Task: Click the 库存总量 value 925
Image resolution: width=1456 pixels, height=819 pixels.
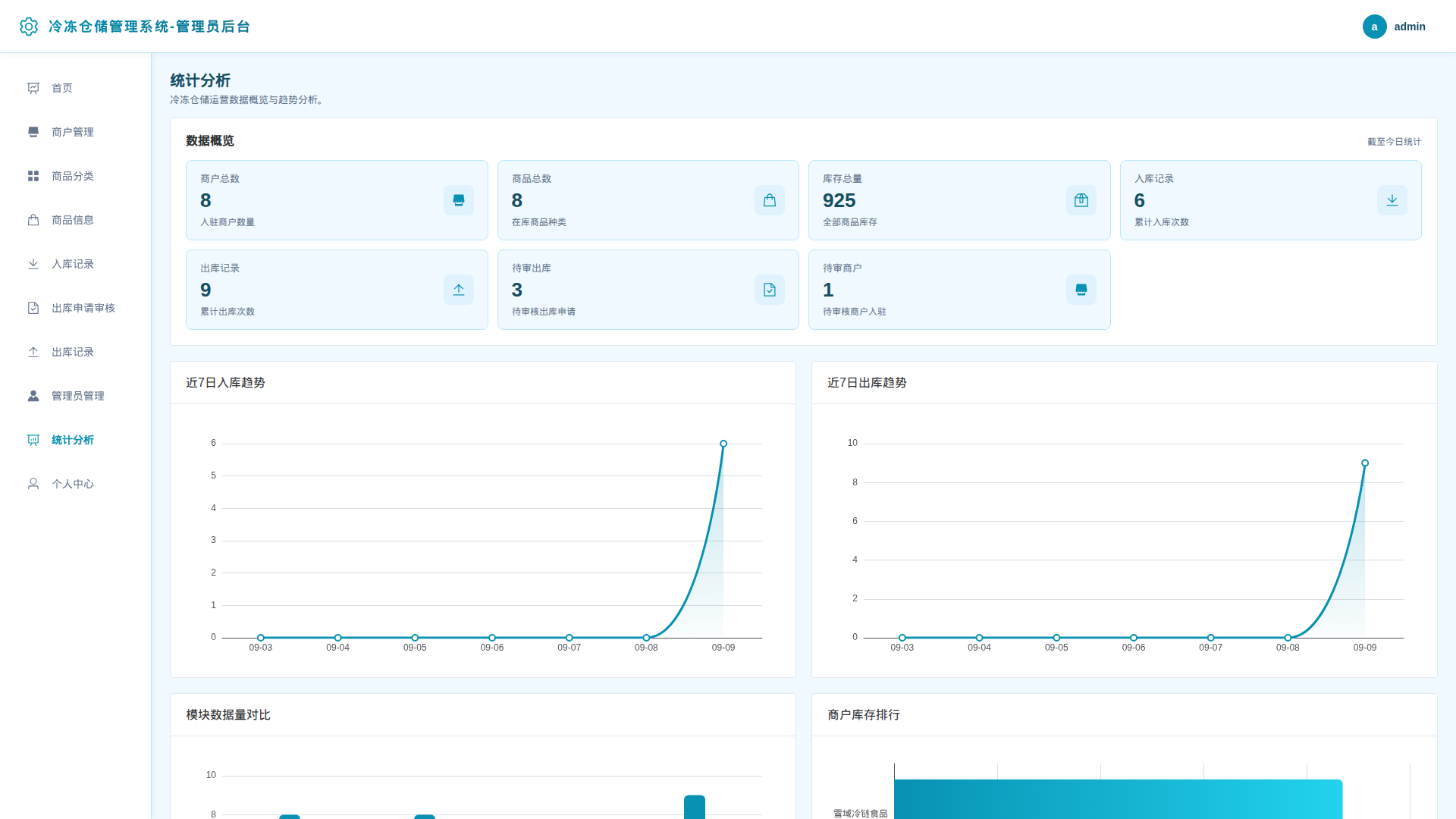Action: coord(839,200)
